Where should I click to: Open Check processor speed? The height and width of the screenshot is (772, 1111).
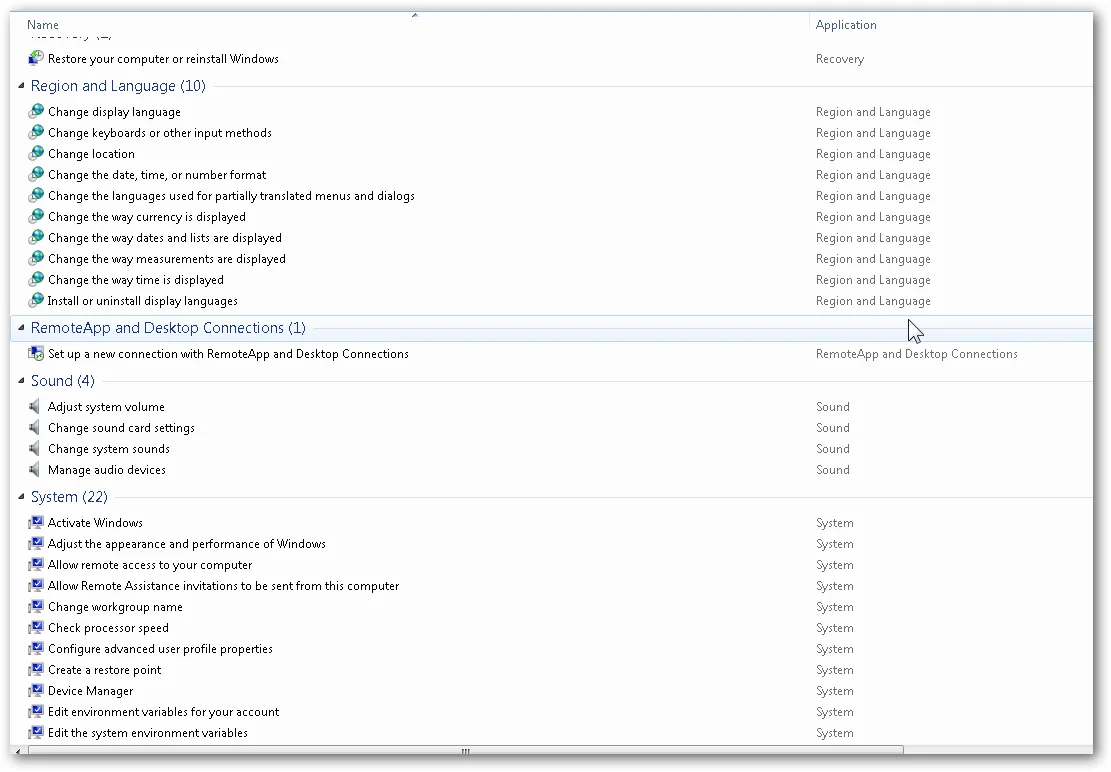(x=108, y=628)
